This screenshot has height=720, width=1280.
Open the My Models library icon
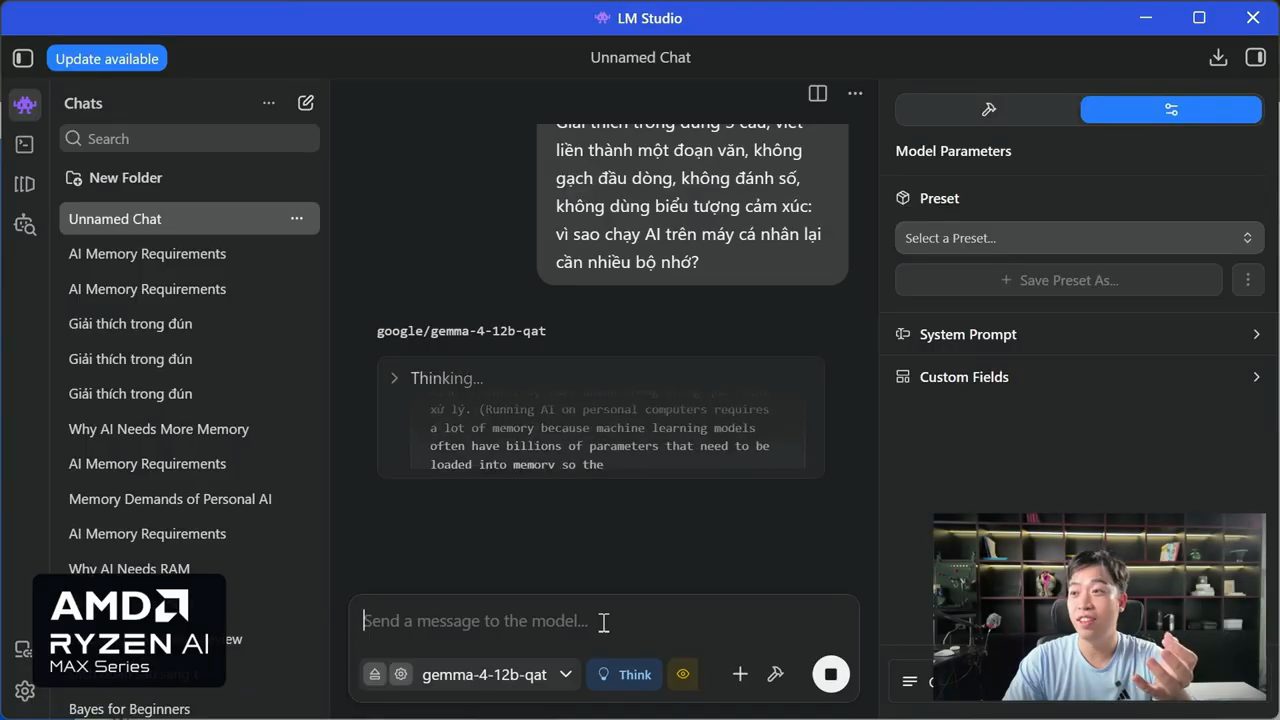tap(25, 184)
